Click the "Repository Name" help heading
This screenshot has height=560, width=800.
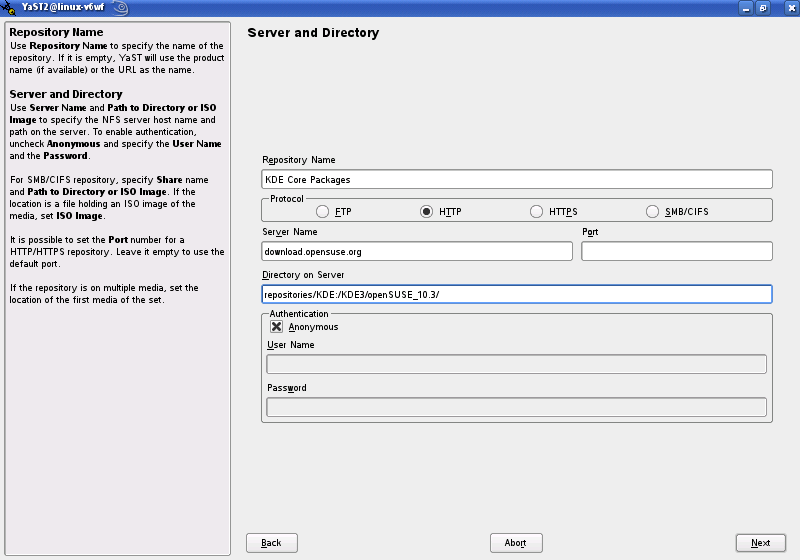56,32
